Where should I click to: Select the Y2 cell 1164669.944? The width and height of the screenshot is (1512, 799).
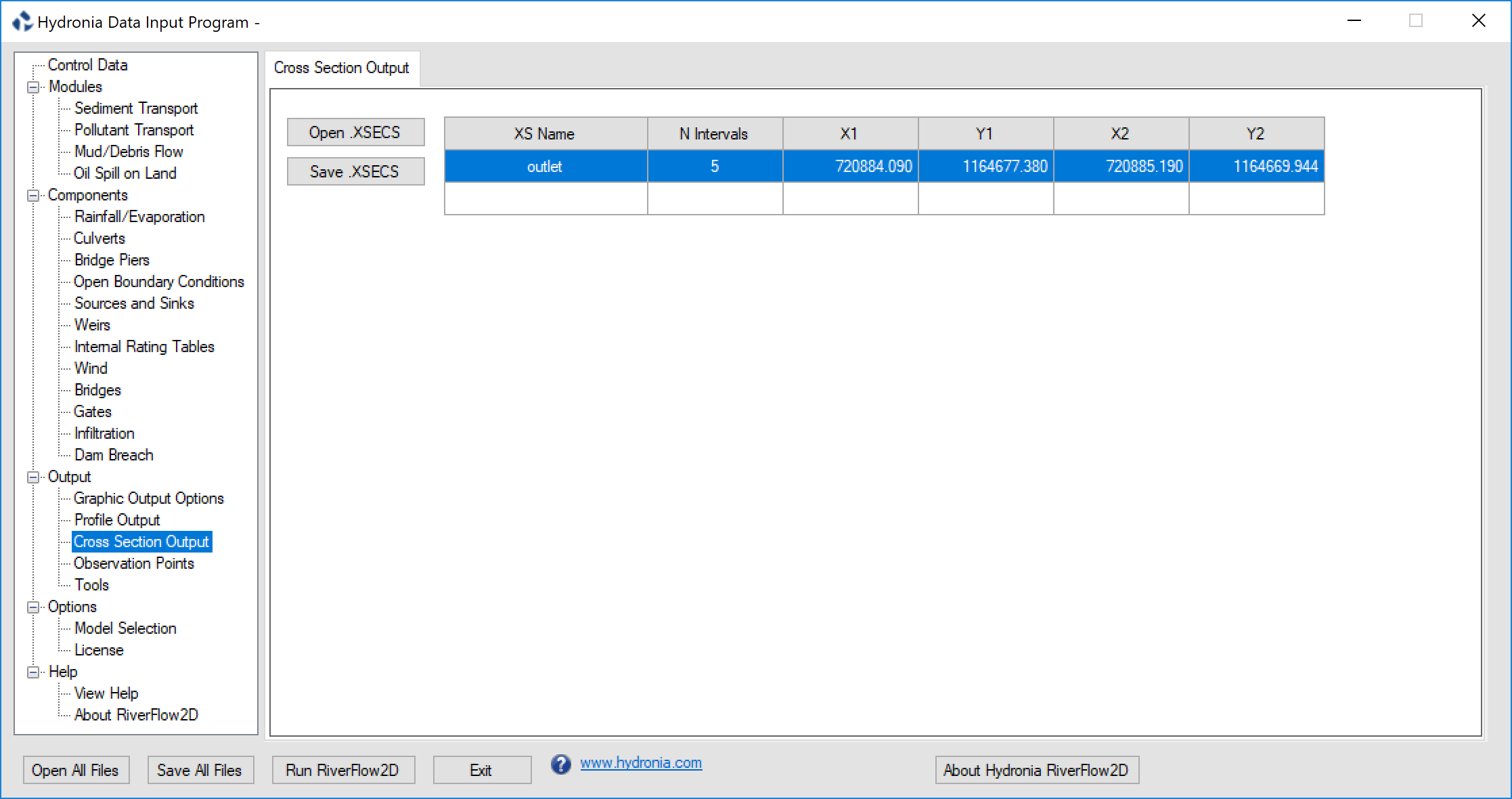click(1256, 167)
